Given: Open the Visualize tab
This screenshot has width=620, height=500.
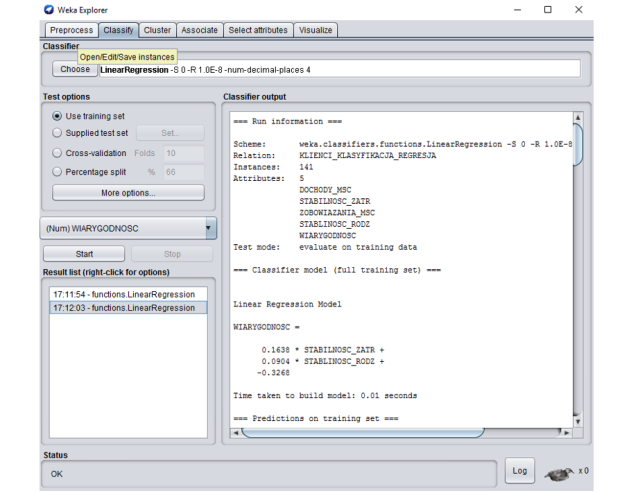Looking at the screenshot, I should [315, 30].
